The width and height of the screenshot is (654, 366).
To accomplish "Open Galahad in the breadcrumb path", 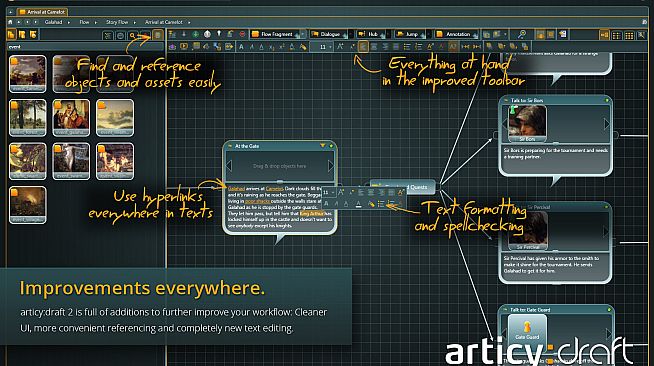I will tap(53, 22).
